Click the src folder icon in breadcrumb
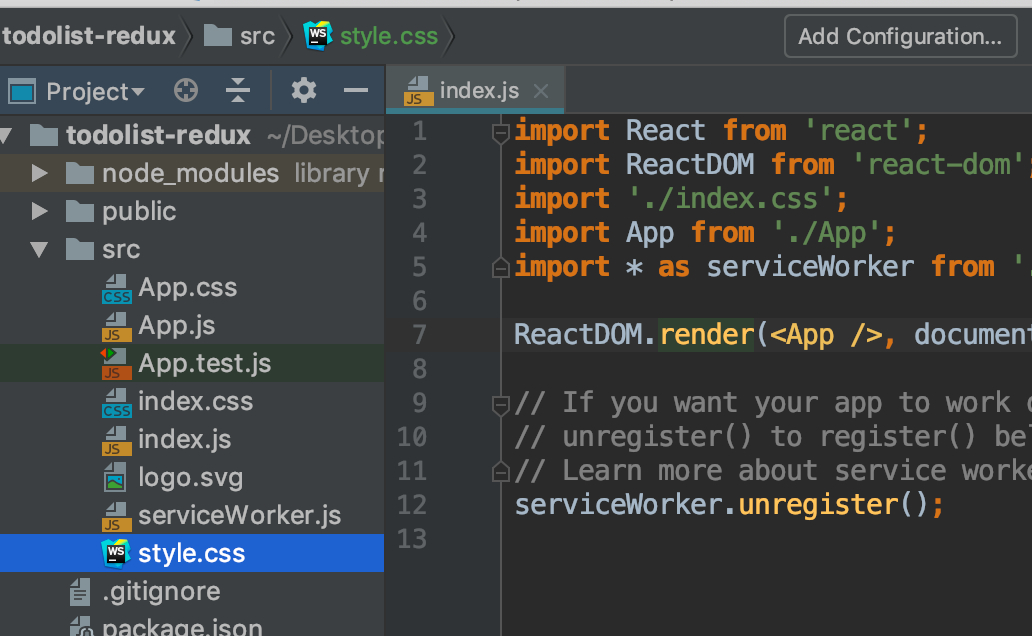The width and height of the screenshot is (1032, 636). point(218,36)
